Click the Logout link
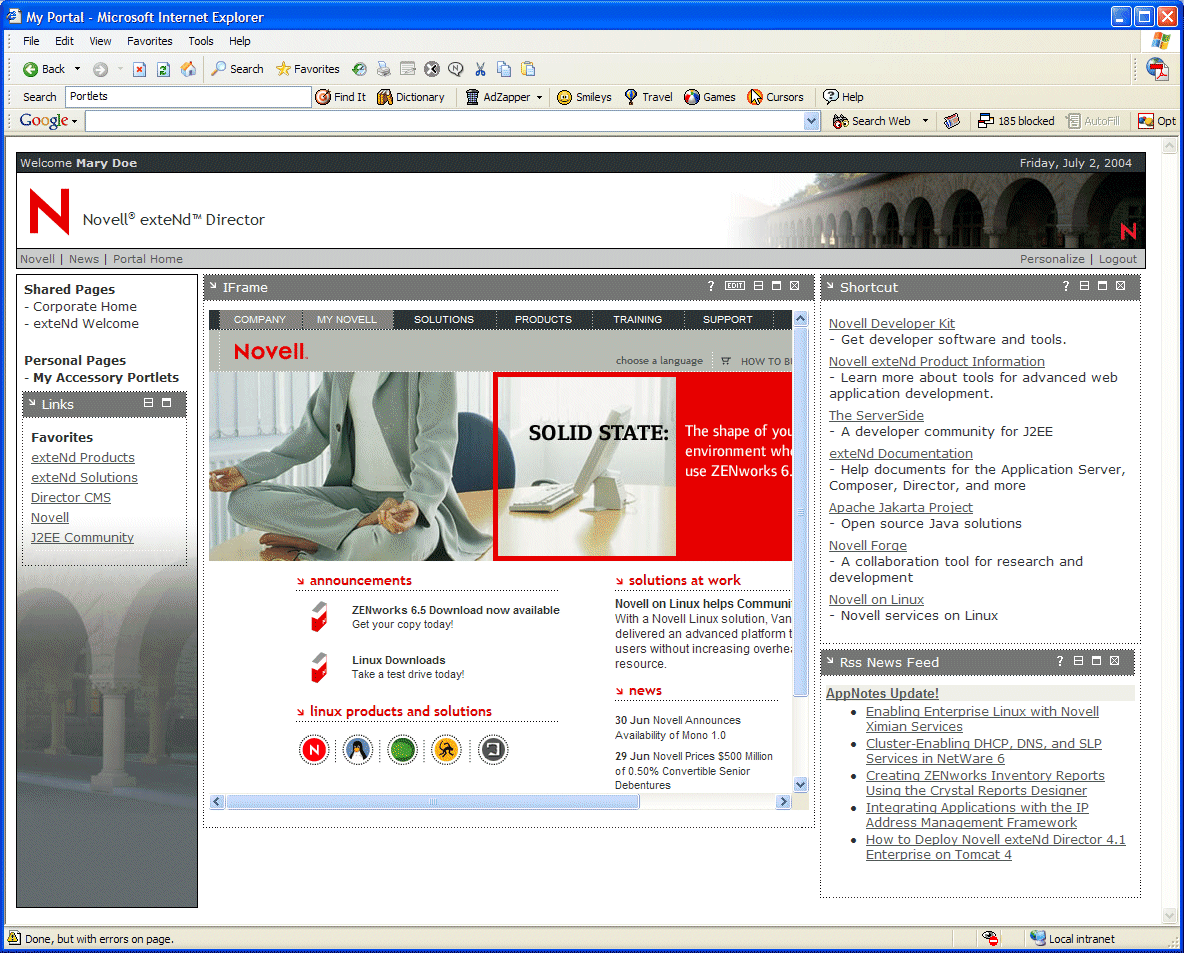Screen dimensions: 1184x953 pos(1118,259)
